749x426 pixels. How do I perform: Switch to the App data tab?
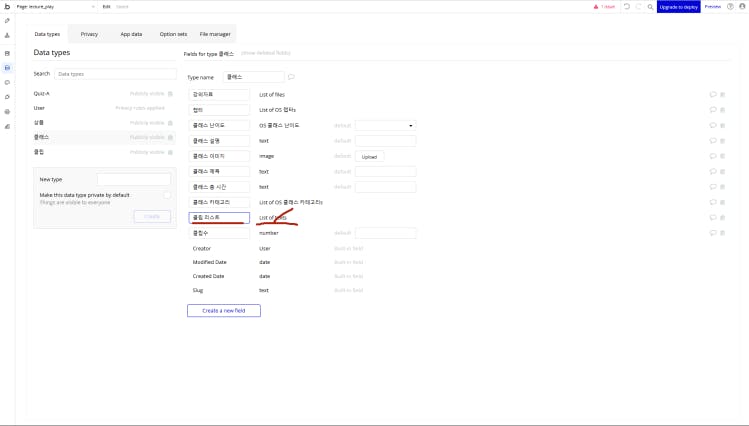(x=131, y=34)
